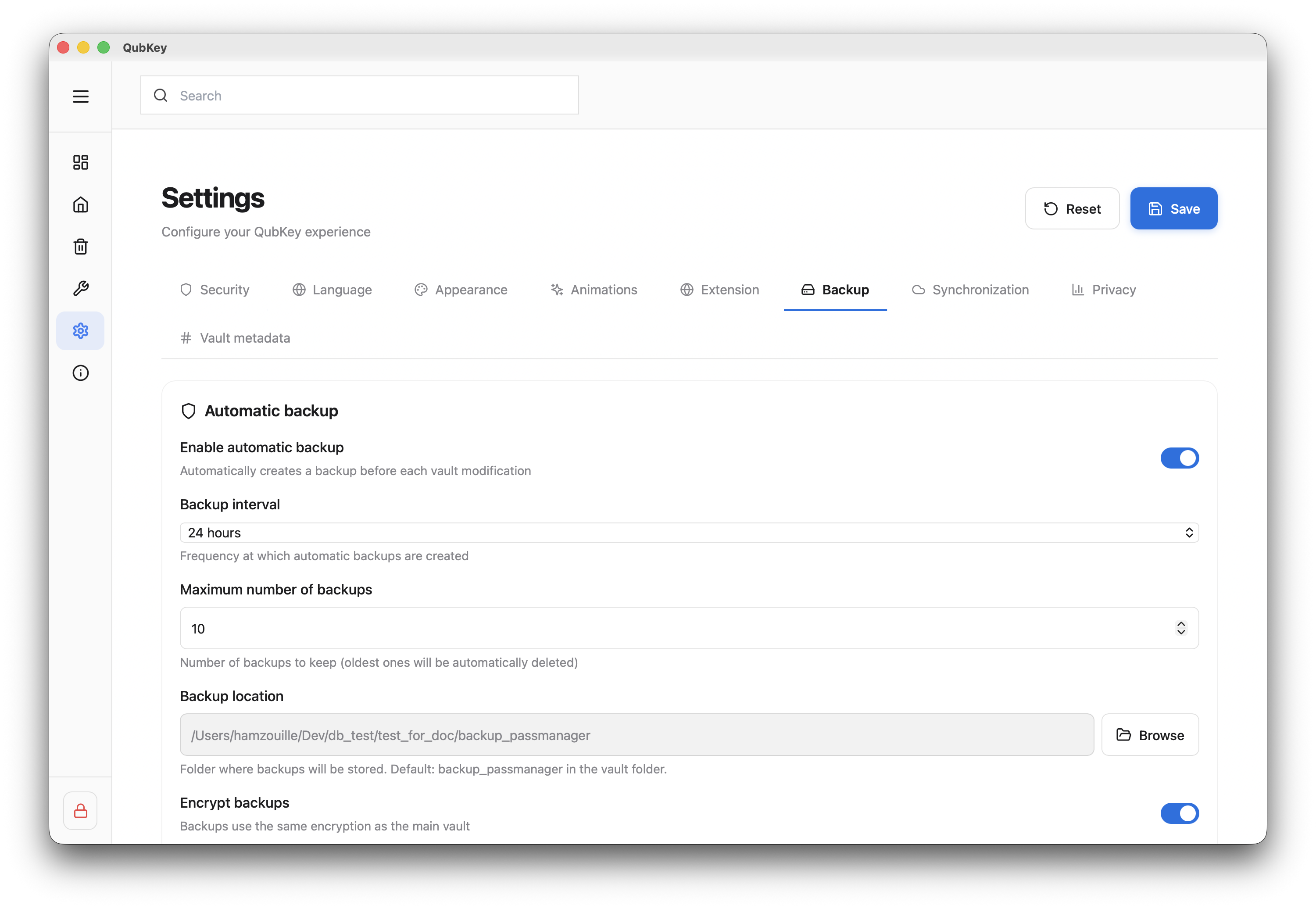Open the Vault metadata tab
The height and width of the screenshot is (909, 1316).
[235, 338]
